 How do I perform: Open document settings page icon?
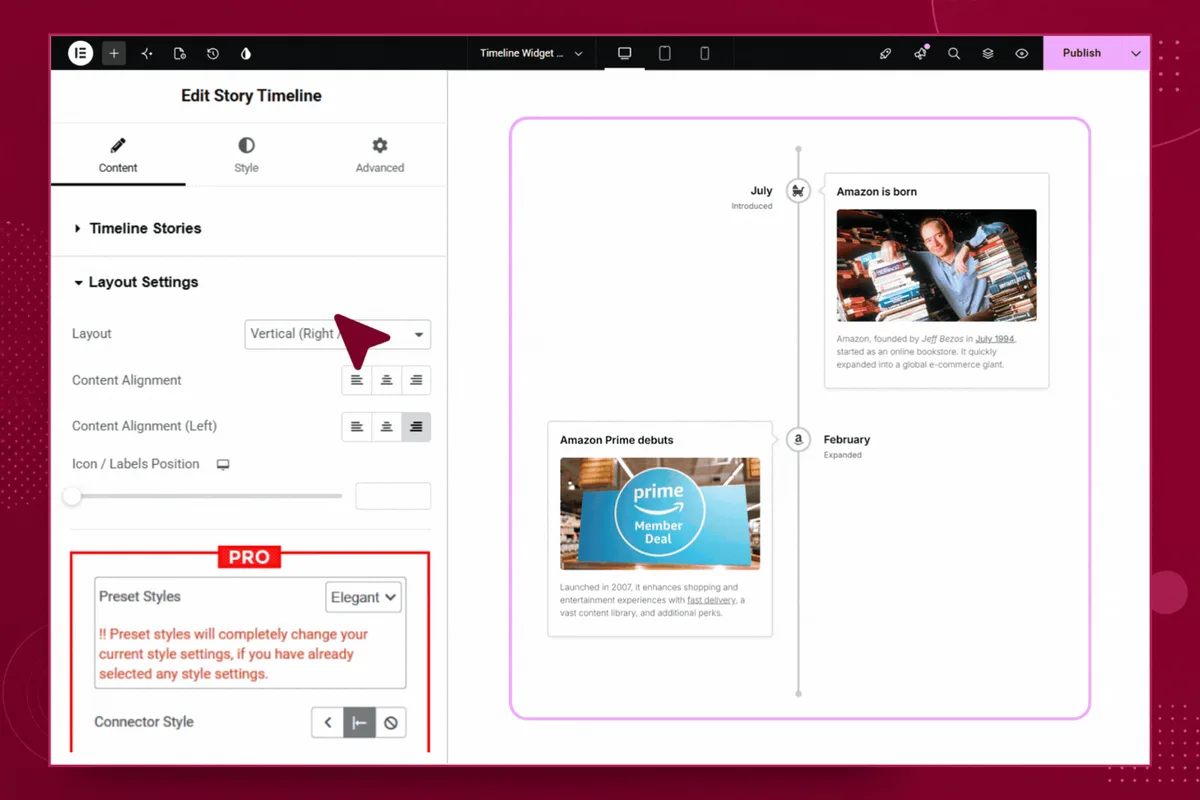(x=180, y=53)
